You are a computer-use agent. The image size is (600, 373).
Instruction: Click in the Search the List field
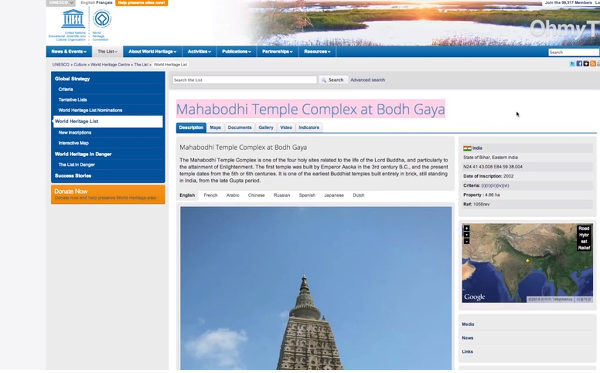coord(245,80)
